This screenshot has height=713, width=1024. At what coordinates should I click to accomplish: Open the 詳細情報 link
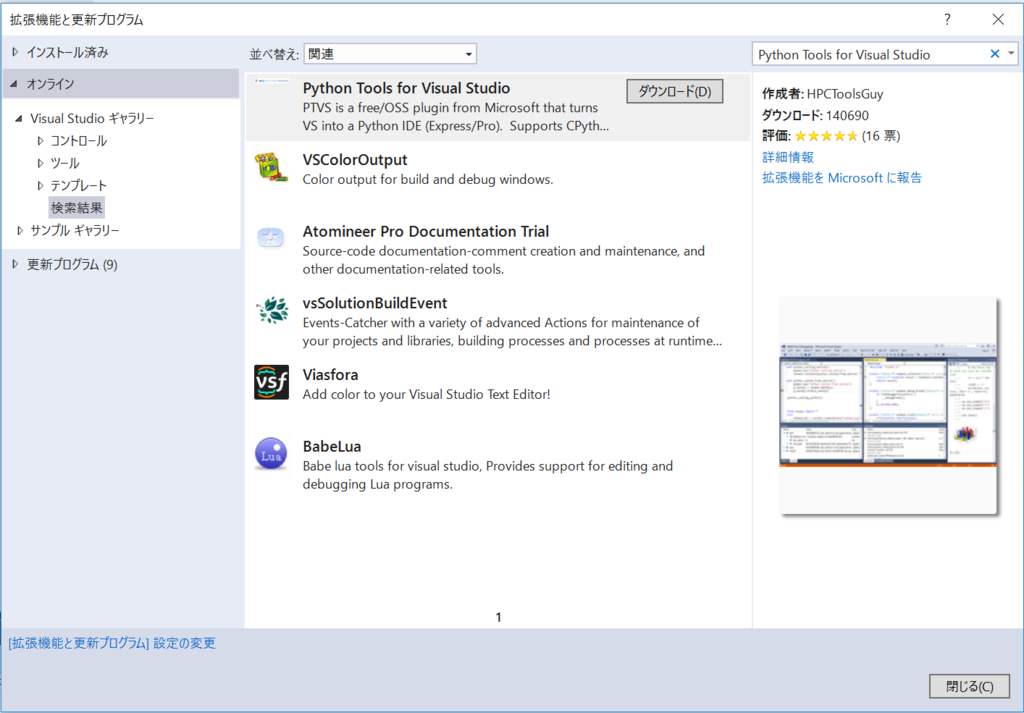[788, 157]
